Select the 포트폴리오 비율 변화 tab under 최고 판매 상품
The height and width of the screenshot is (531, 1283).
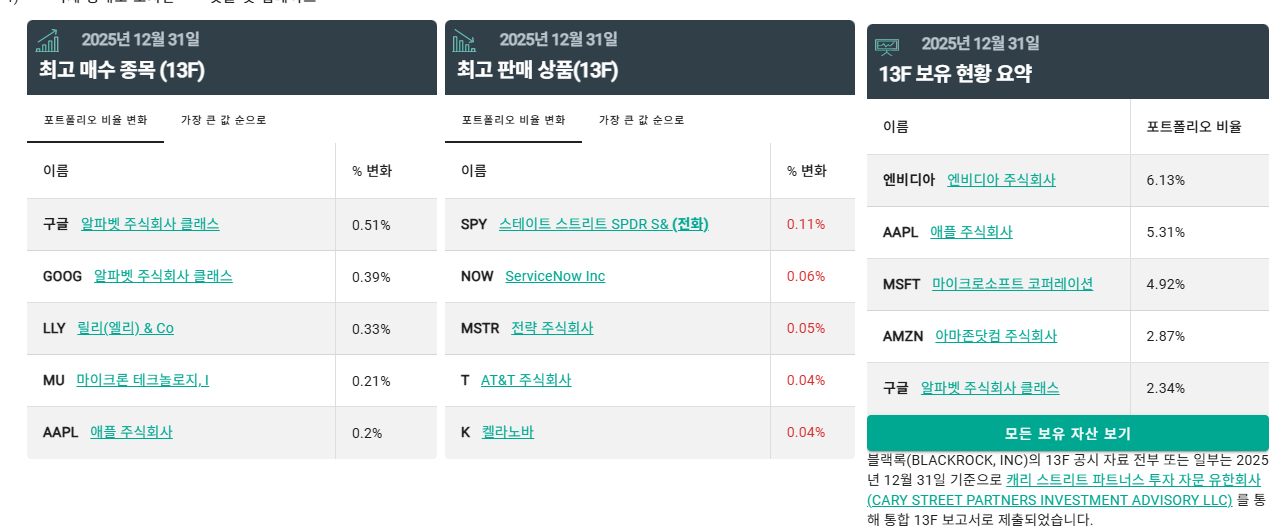coord(514,120)
